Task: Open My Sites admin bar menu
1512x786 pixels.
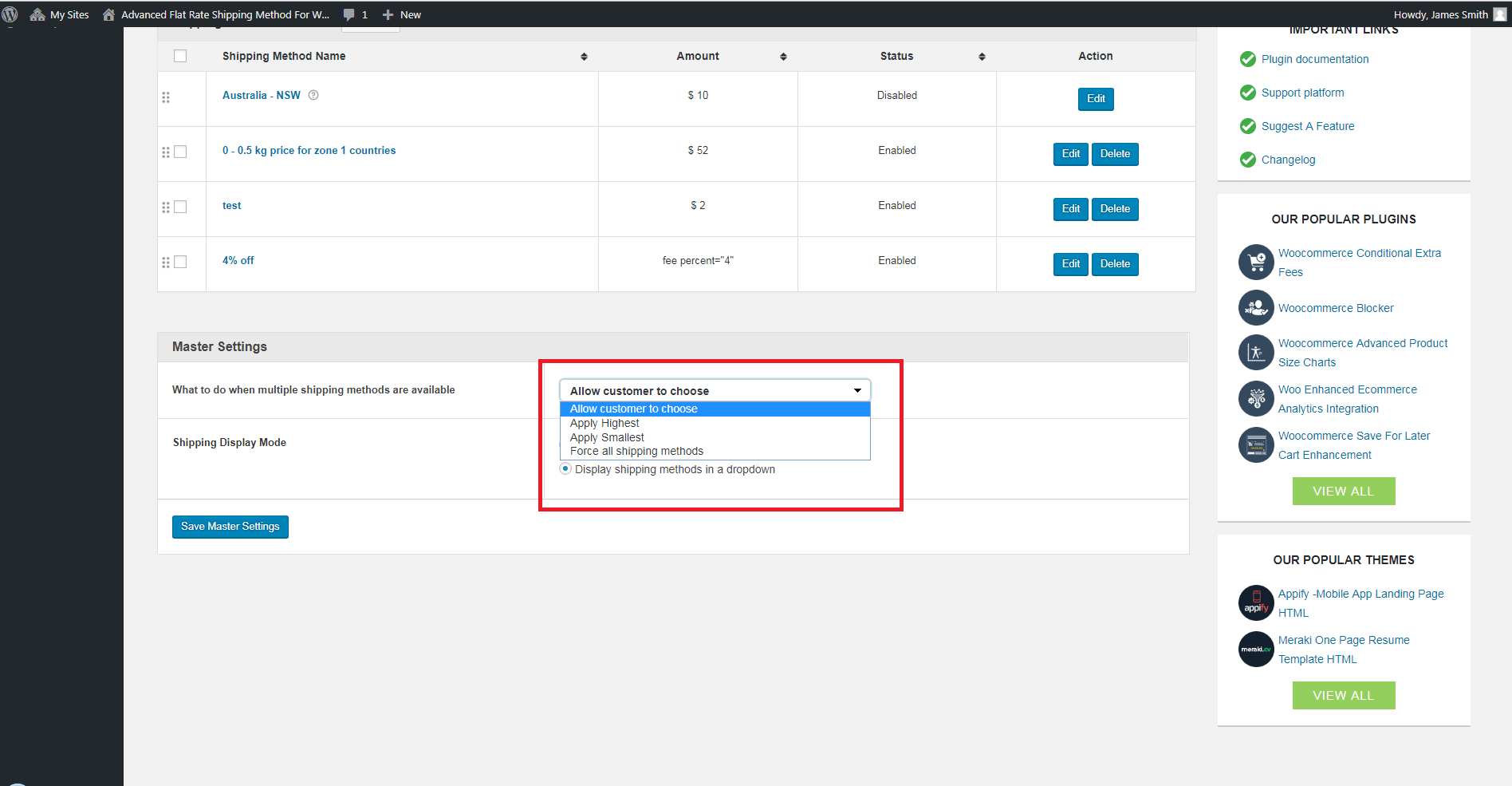Action: (59, 14)
